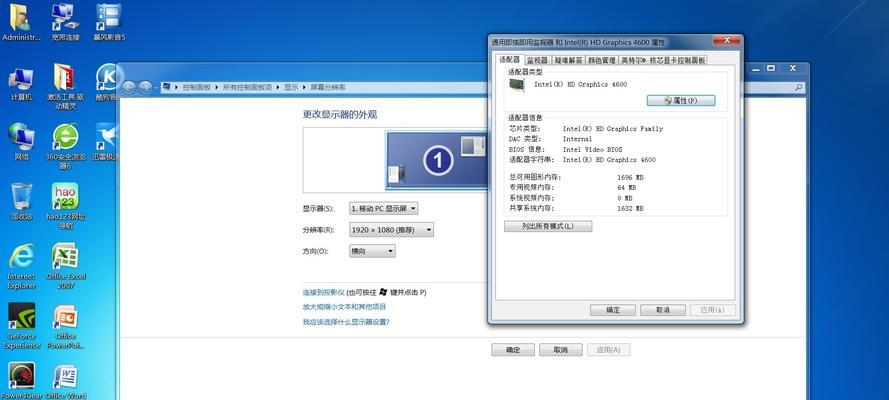Screen dimensions: 889x400
Task: Maximize the 屏幕分辨率 Control Panel window
Action: tap(771, 68)
